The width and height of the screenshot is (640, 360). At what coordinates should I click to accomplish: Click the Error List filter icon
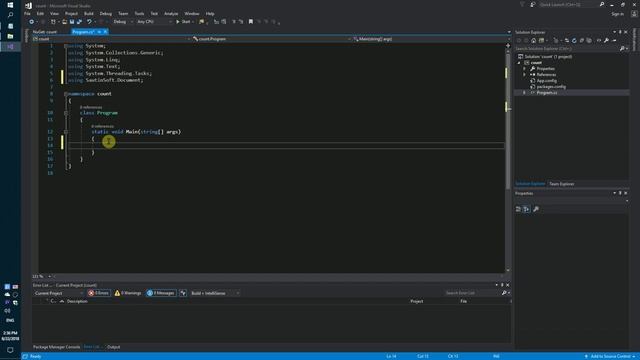[183, 293]
